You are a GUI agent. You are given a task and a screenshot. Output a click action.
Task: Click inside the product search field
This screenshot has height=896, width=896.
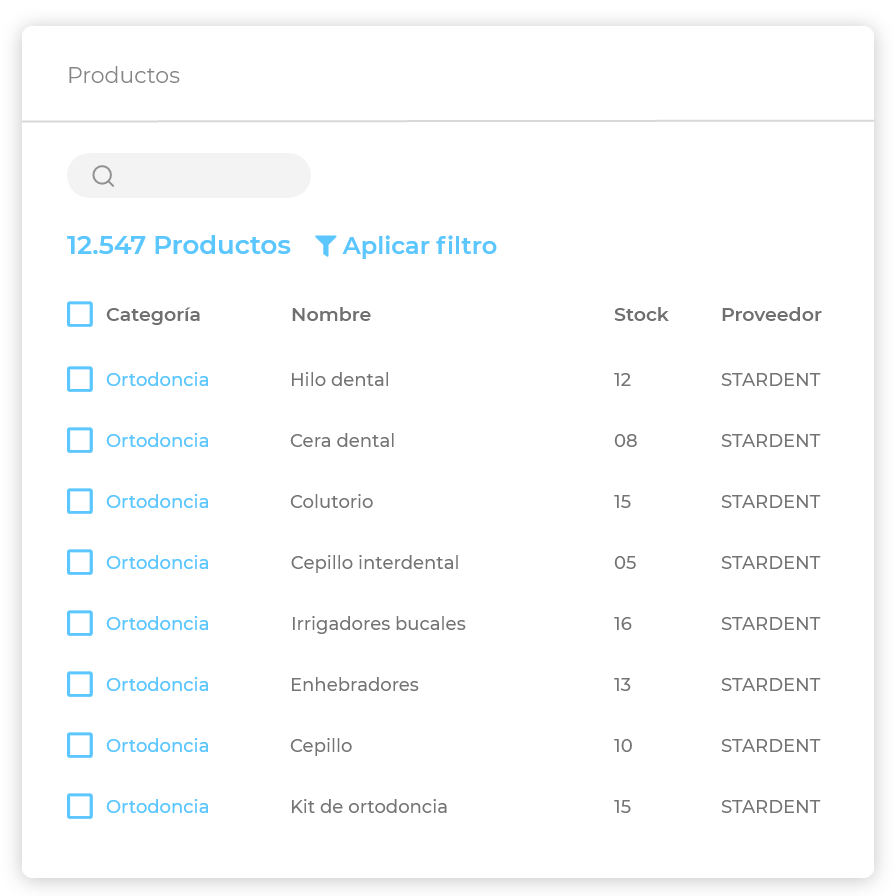coord(210,176)
